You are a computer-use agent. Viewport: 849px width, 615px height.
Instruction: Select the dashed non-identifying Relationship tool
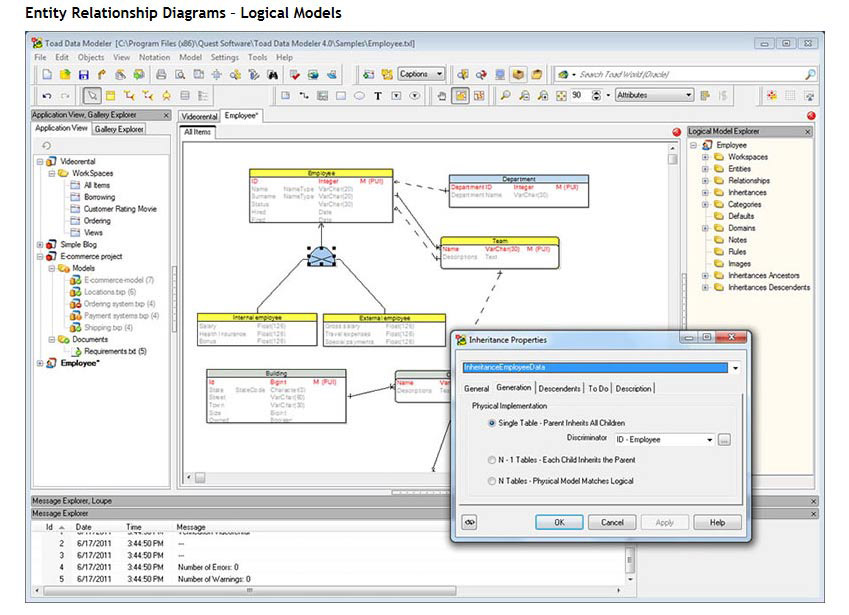[x=147, y=96]
